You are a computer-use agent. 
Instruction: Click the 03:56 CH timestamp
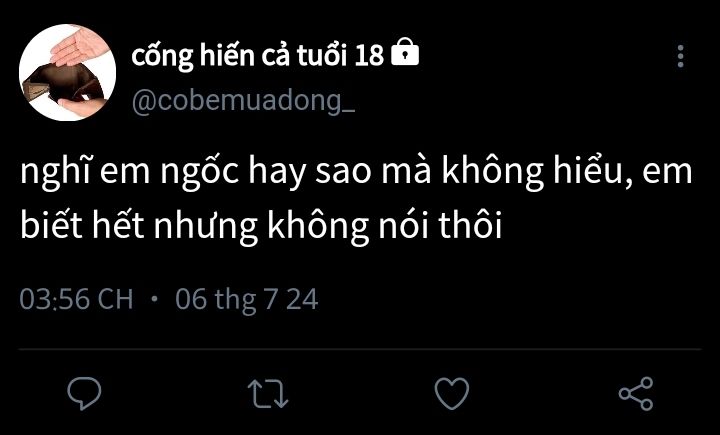76,299
